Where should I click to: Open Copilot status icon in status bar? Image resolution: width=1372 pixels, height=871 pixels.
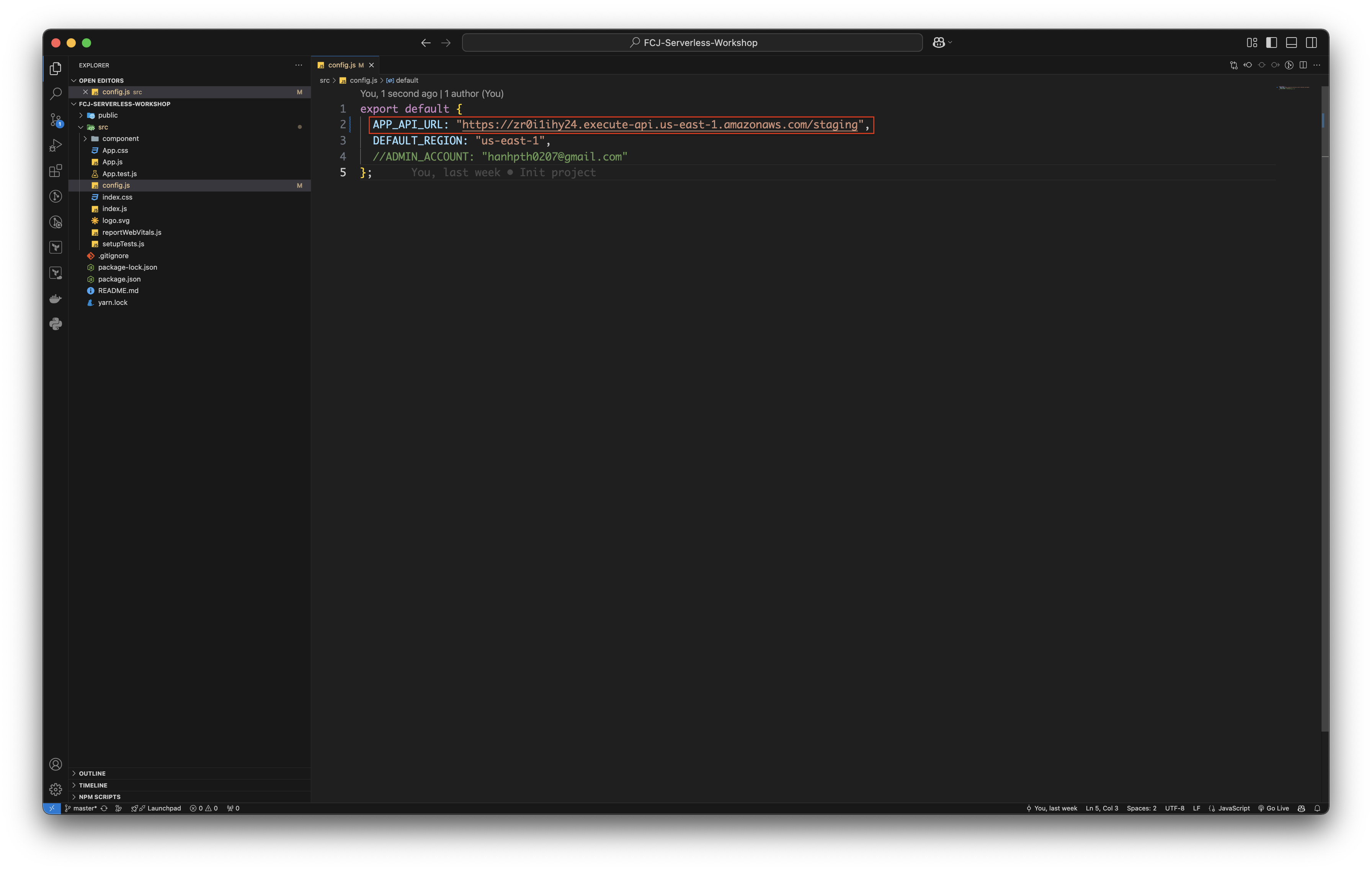[x=1301, y=808]
